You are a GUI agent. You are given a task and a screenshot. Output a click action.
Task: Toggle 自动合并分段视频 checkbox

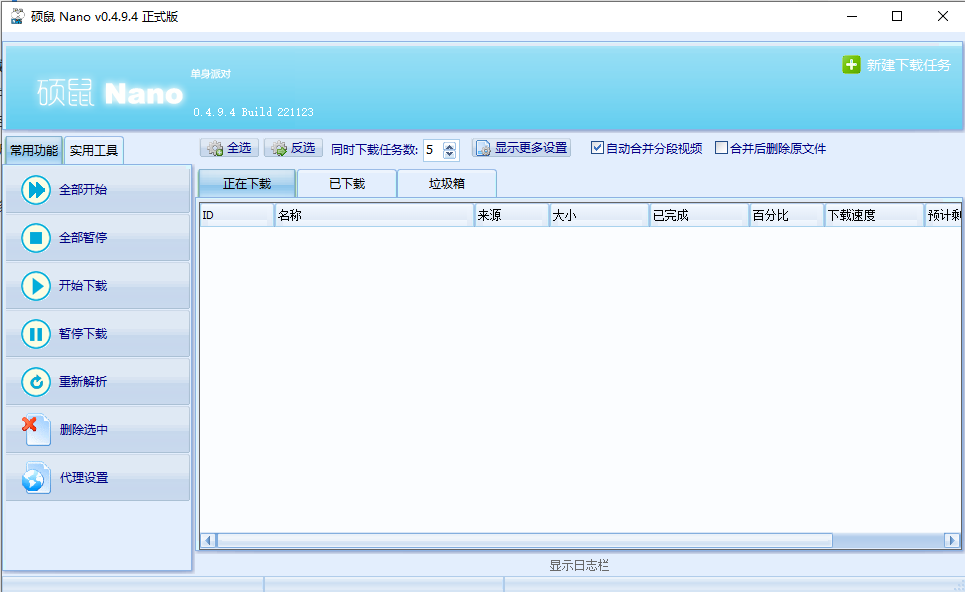tap(597, 148)
